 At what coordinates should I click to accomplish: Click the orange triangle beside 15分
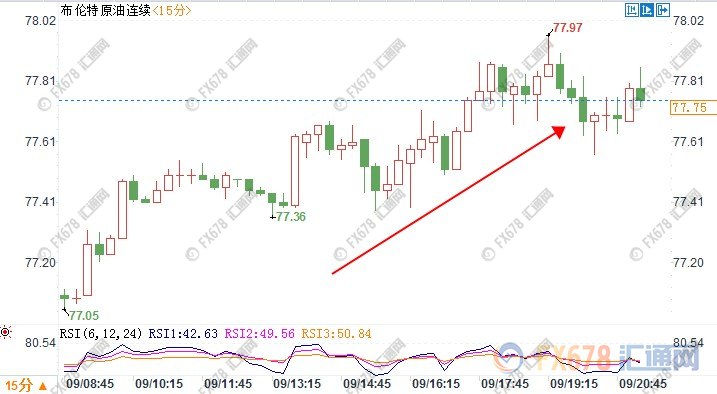43,386
